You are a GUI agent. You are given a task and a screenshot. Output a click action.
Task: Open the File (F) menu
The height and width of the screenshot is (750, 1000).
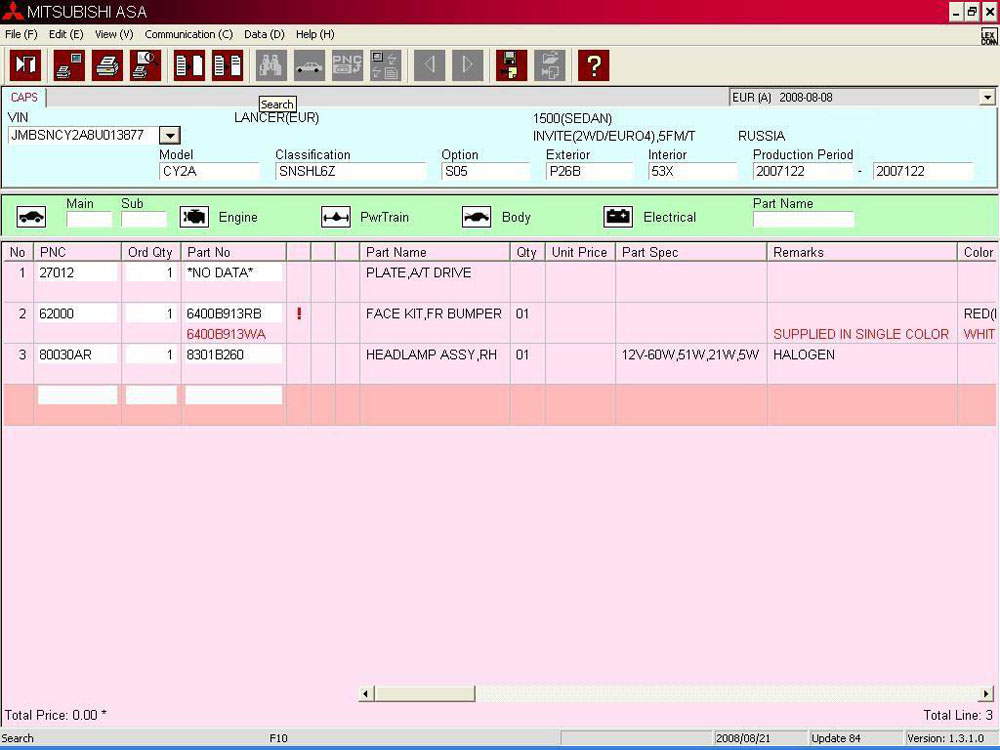21,34
